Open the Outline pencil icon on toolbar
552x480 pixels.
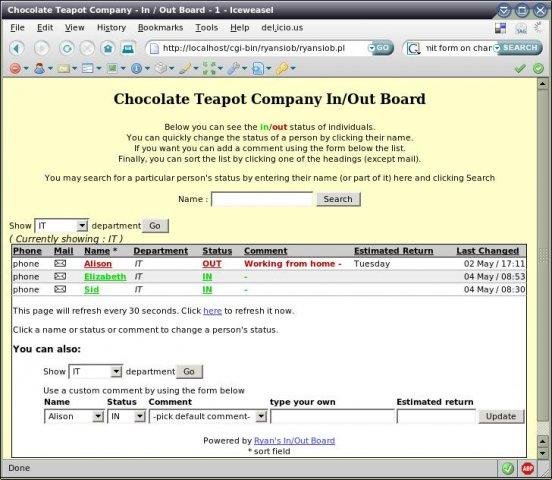click(185, 68)
